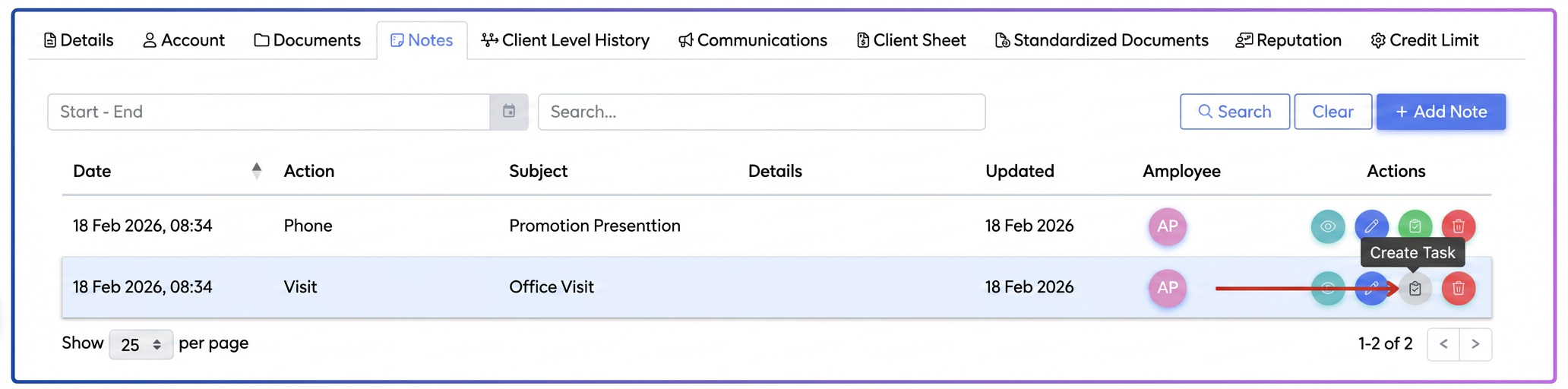Viewport: 1568px width, 389px height.
Task: Open the 25 per page dropdown
Action: 141,344
